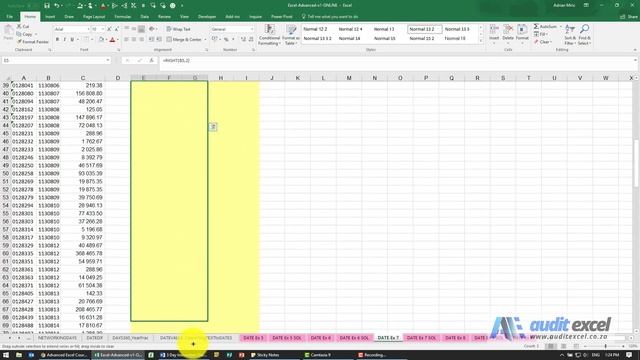Click the Paste button

pyautogui.click(x=8, y=33)
